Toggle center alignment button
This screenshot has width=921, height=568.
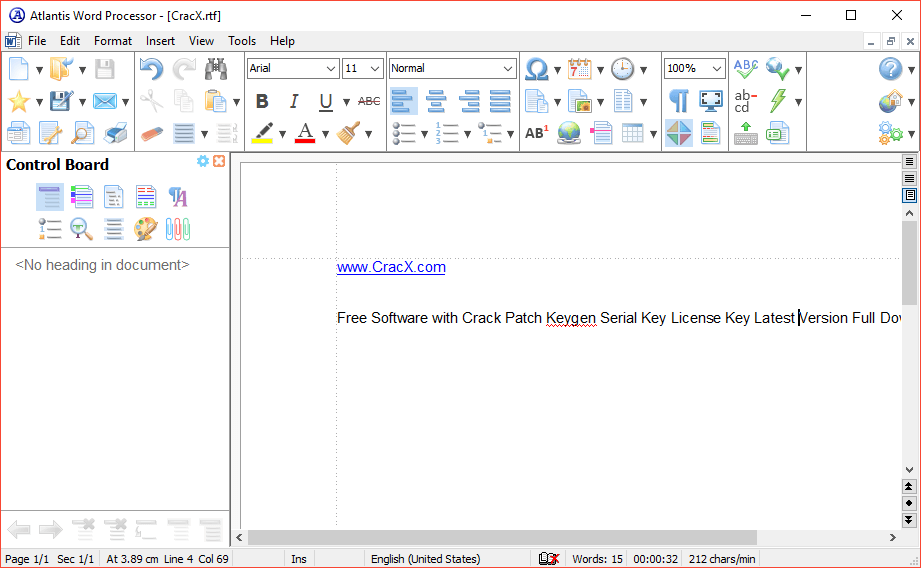pyautogui.click(x=436, y=101)
